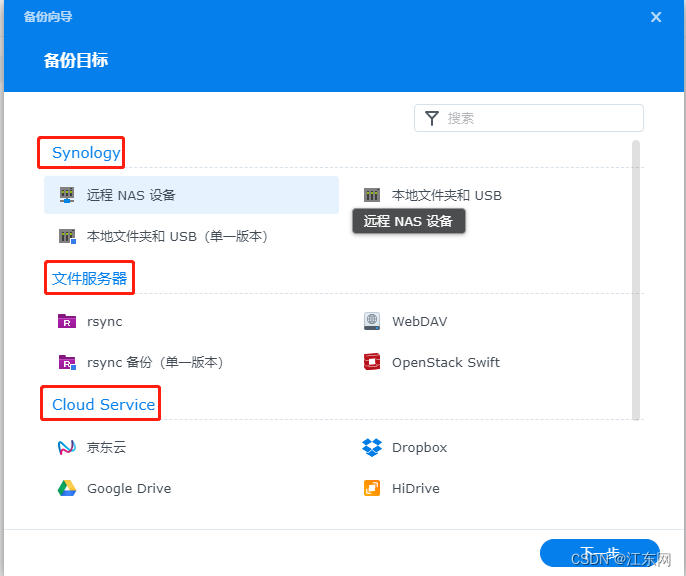Pick 本地文件夹和 USB（单一版本）text
The image size is (686, 576).
point(177,237)
